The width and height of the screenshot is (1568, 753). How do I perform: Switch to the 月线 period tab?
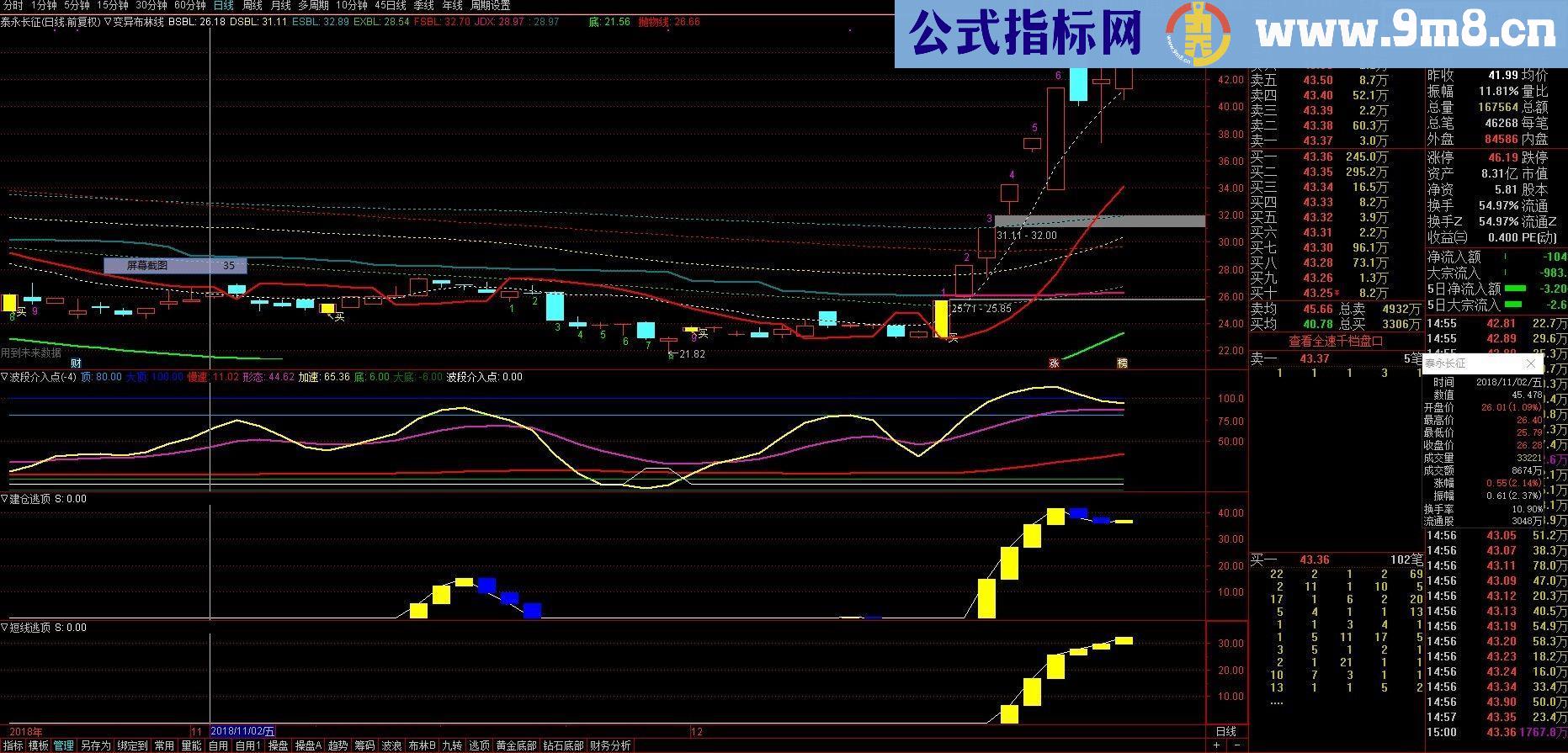click(280, 6)
